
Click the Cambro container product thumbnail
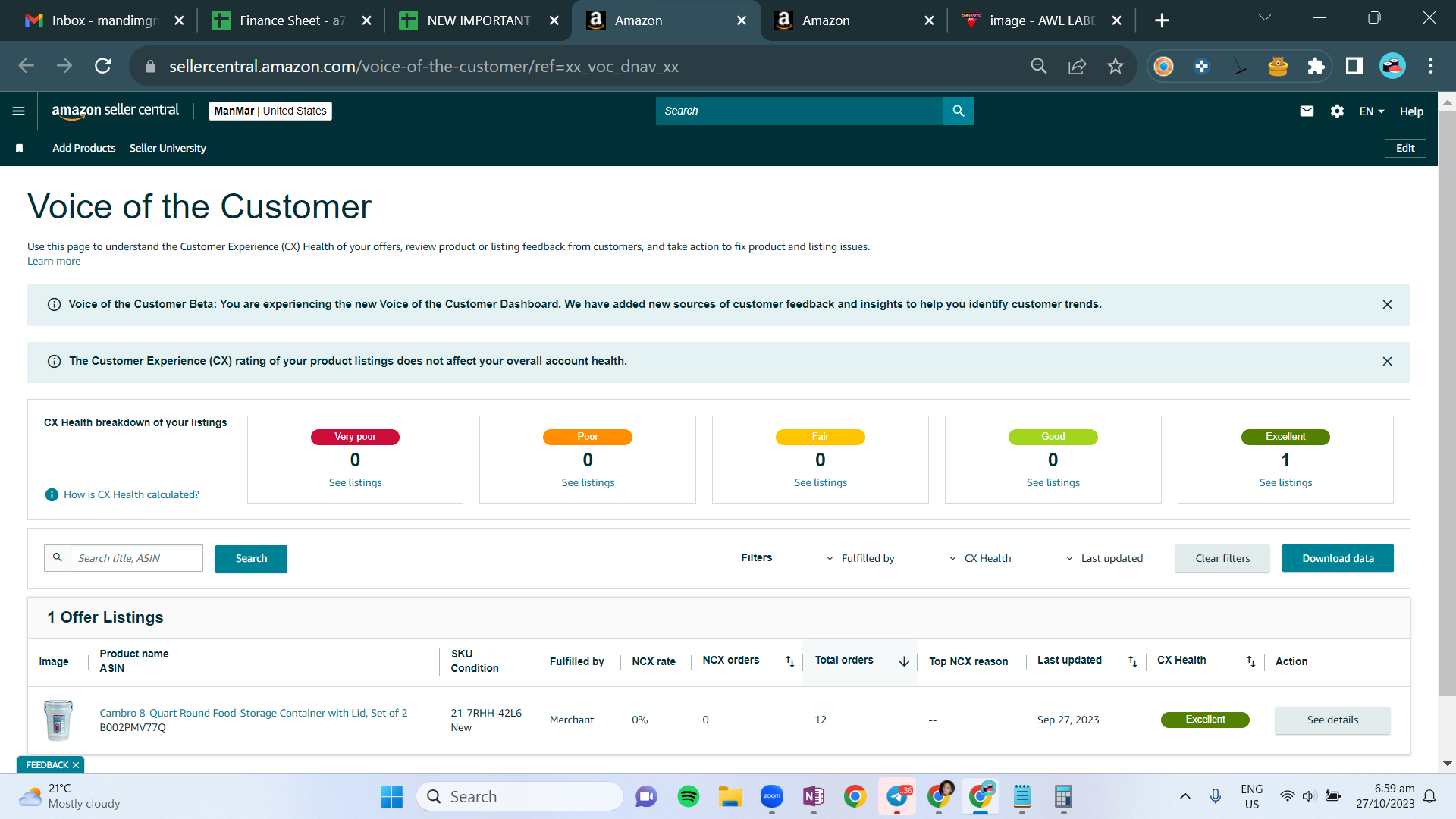[58, 720]
